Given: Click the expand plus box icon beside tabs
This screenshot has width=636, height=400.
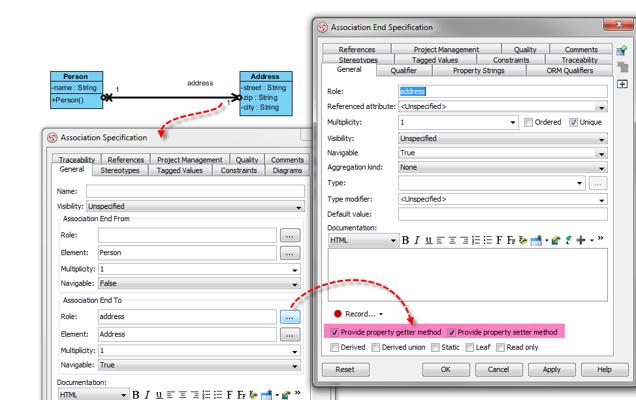Looking at the screenshot, I should tap(622, 84).
